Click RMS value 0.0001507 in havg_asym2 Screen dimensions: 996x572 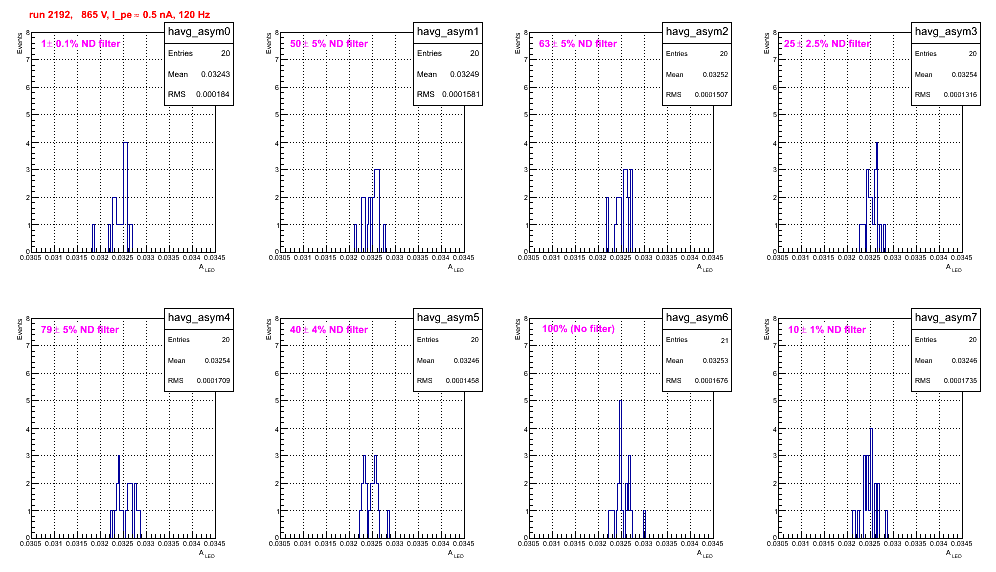point(711,95)
